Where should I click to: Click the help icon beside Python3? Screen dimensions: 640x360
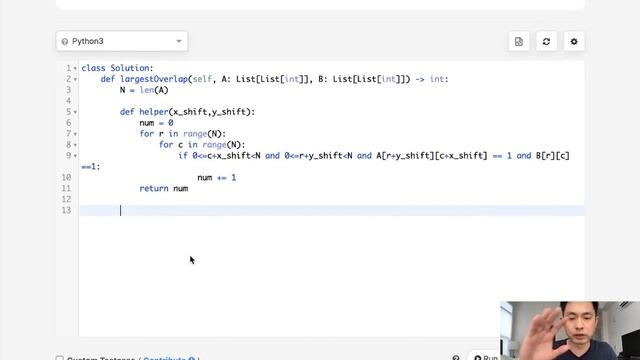click(64, 42)
